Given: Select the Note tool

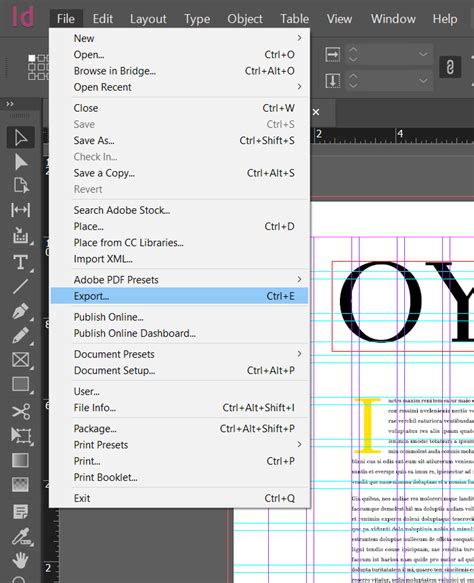Looking at the screenshot, I should (x=20, y=511).
